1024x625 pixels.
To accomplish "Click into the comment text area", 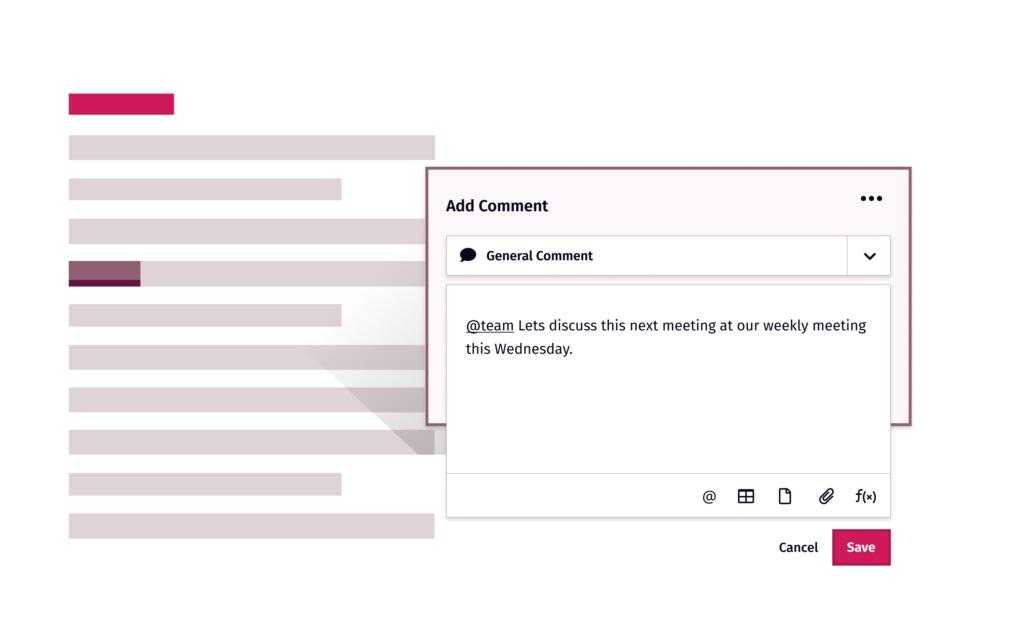I will [x=668, y=379].
